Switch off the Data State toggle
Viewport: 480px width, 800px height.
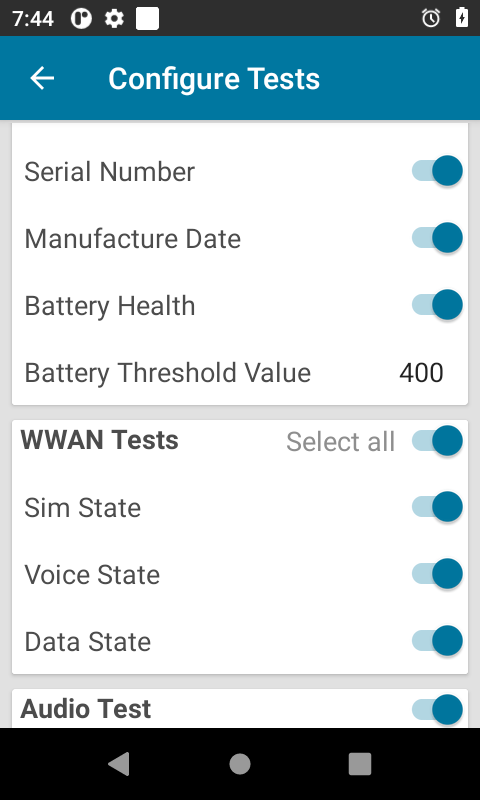click(437, 641)
